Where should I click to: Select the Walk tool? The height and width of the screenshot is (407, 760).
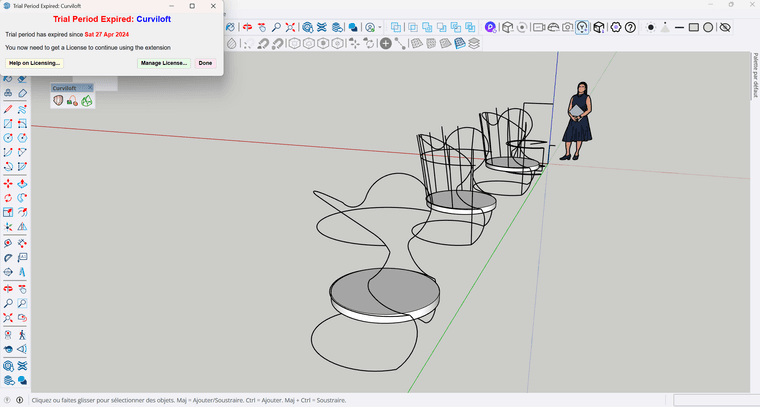pyautogui.click(x=22, y=335)
